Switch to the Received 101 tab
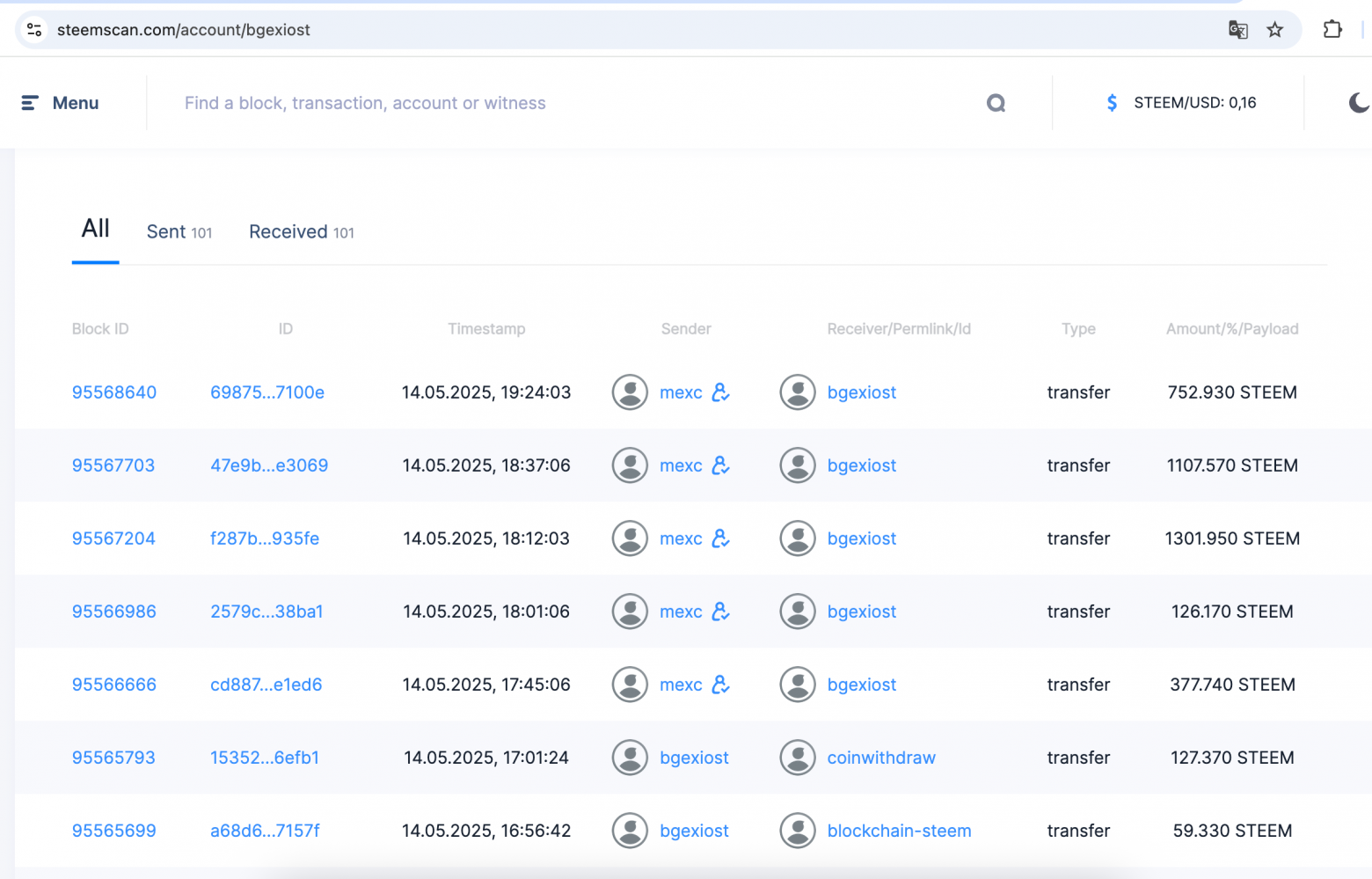This screenshot has width=1372, height=879. tap(302, 231)
